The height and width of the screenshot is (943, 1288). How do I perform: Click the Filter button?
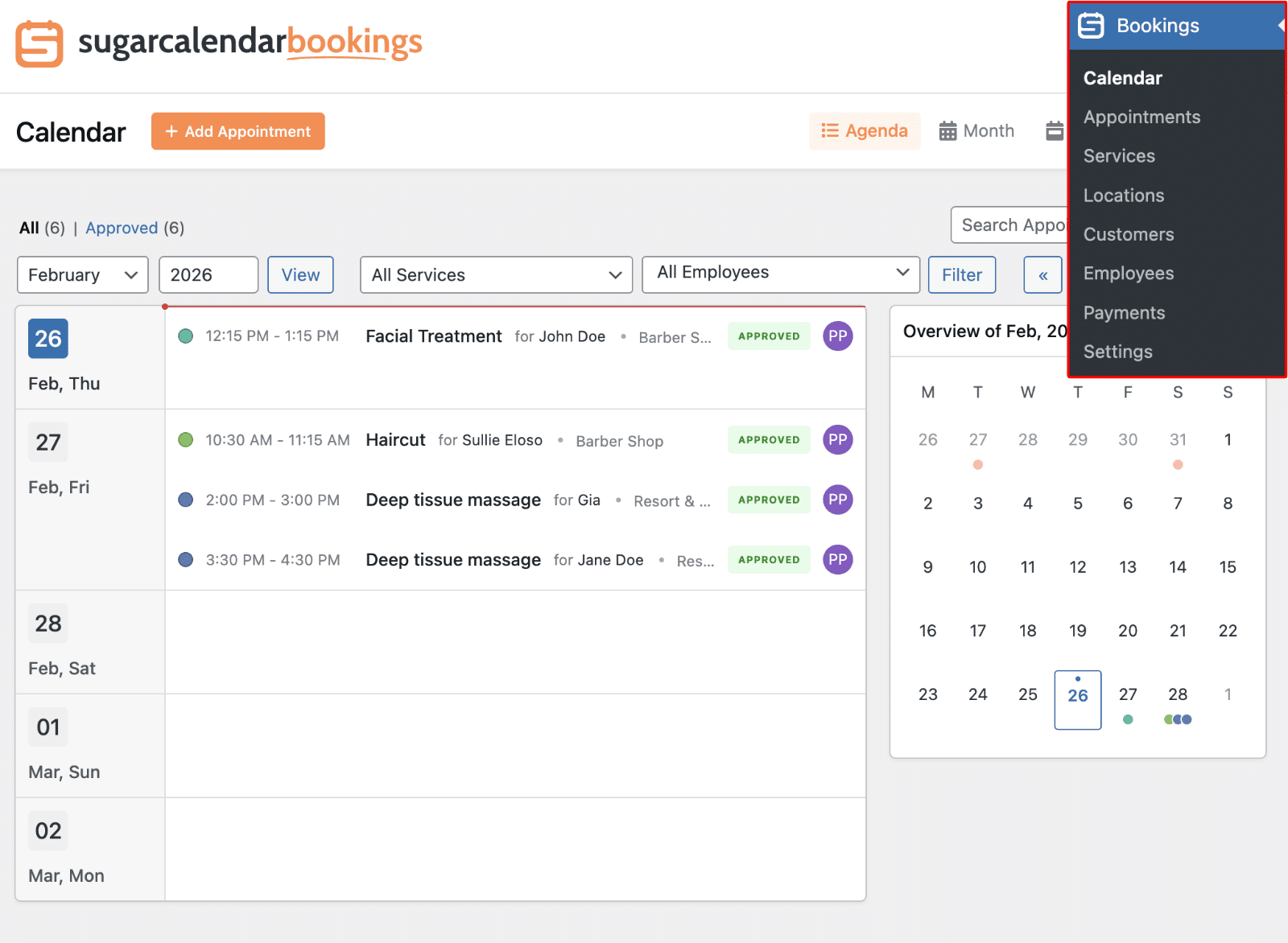click(961, 274)
